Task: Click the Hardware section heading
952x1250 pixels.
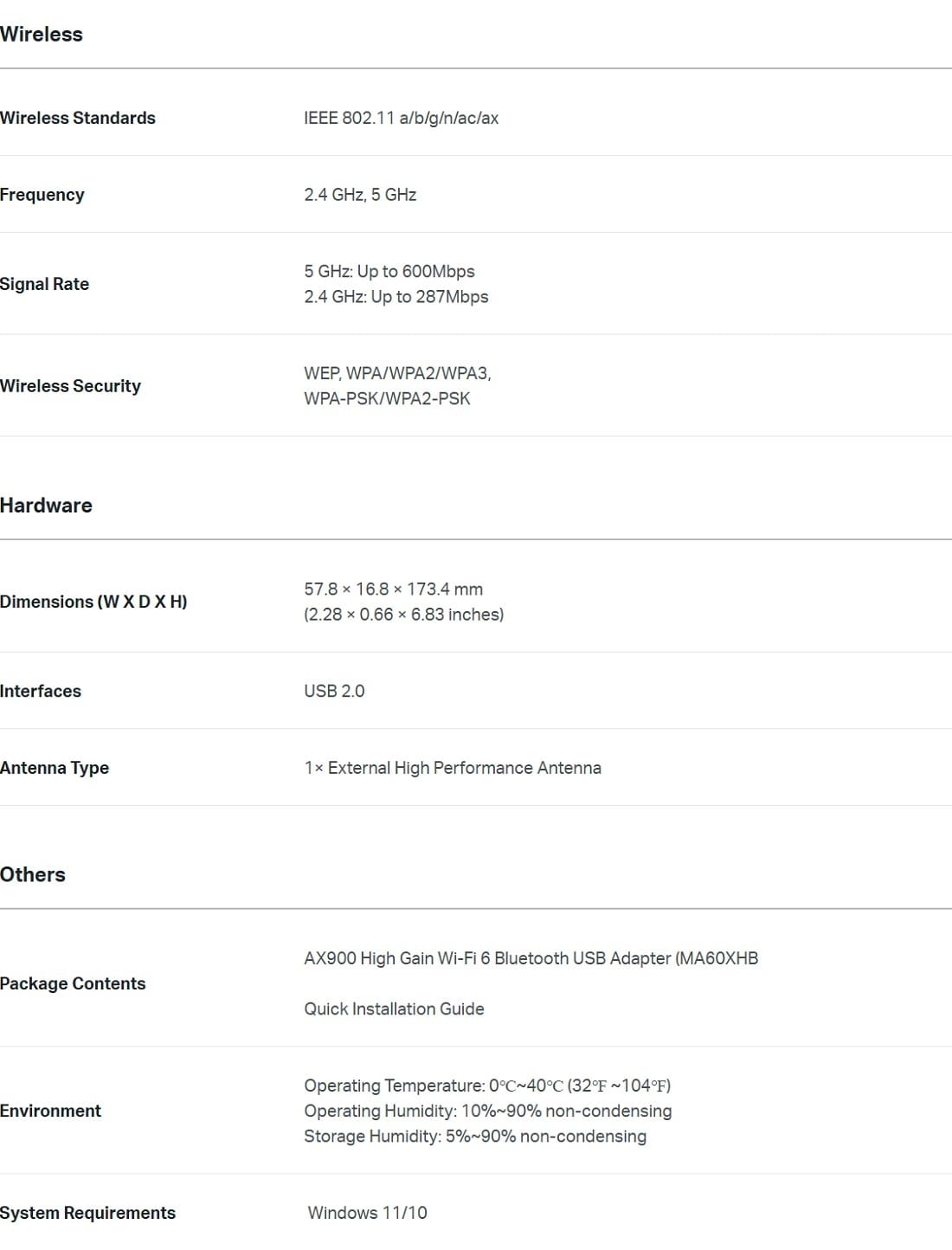Action: pyautogui.click(x=46, y=506)
